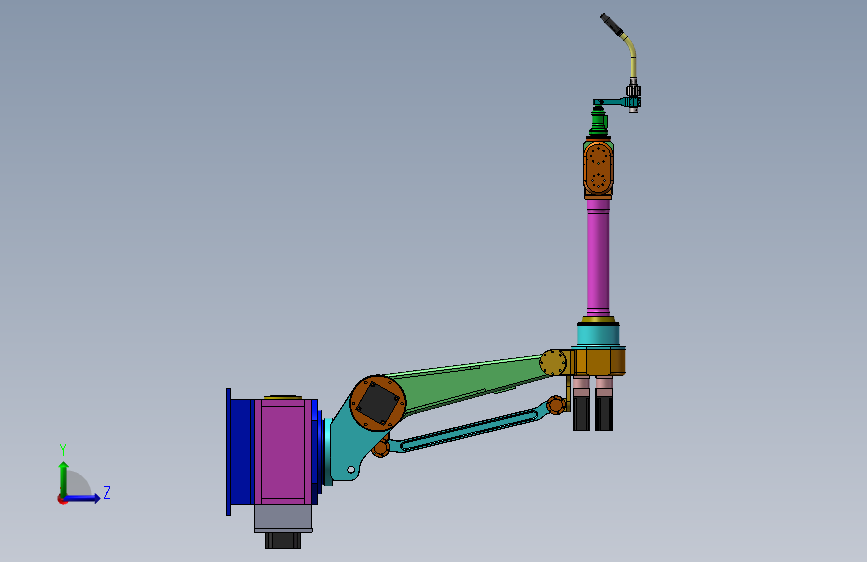This screenshot has height=562, width=867.
Task: Select the yellow disc at green arm end
Action: click(x=553, y=363)
